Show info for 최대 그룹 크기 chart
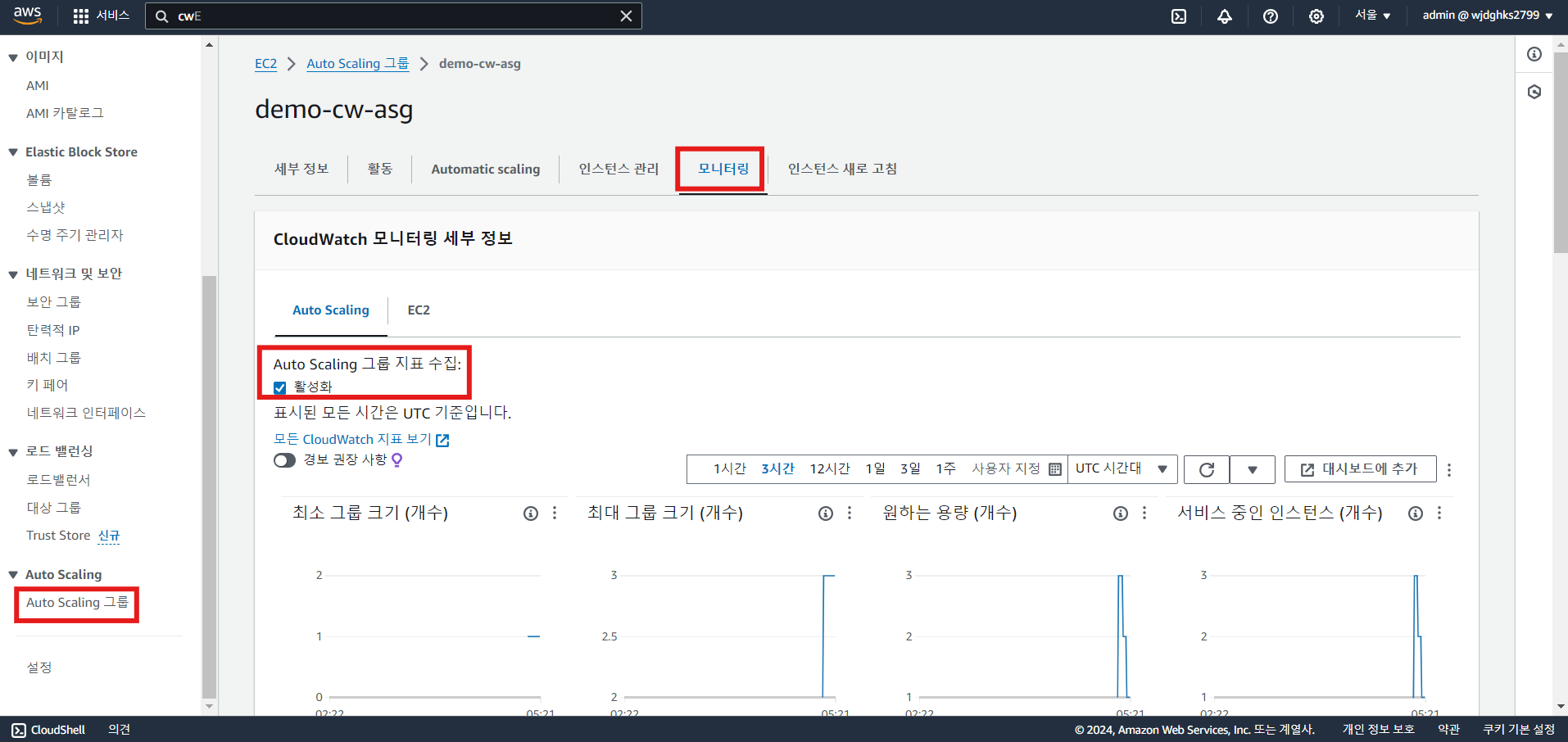The width and height of the screenshot is (1568, 742). (x=826, y=514)
